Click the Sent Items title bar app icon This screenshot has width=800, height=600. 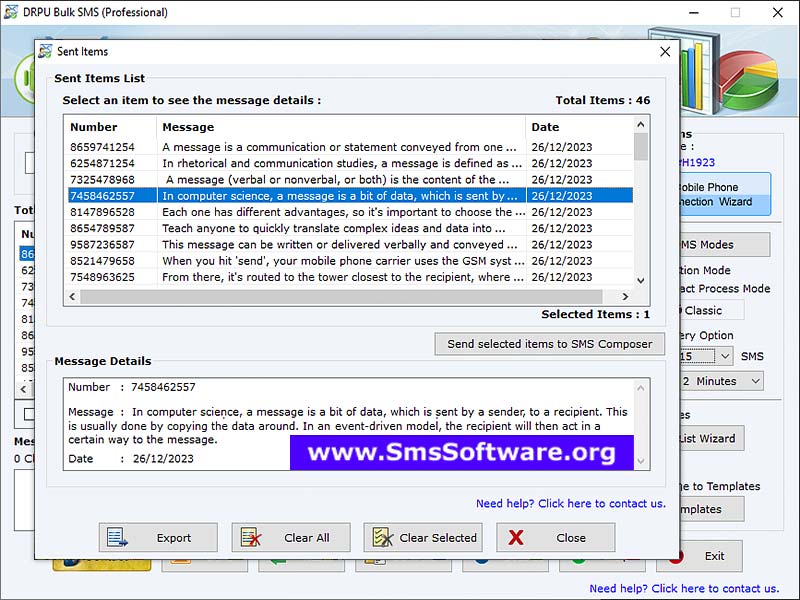tap(45, 52)
